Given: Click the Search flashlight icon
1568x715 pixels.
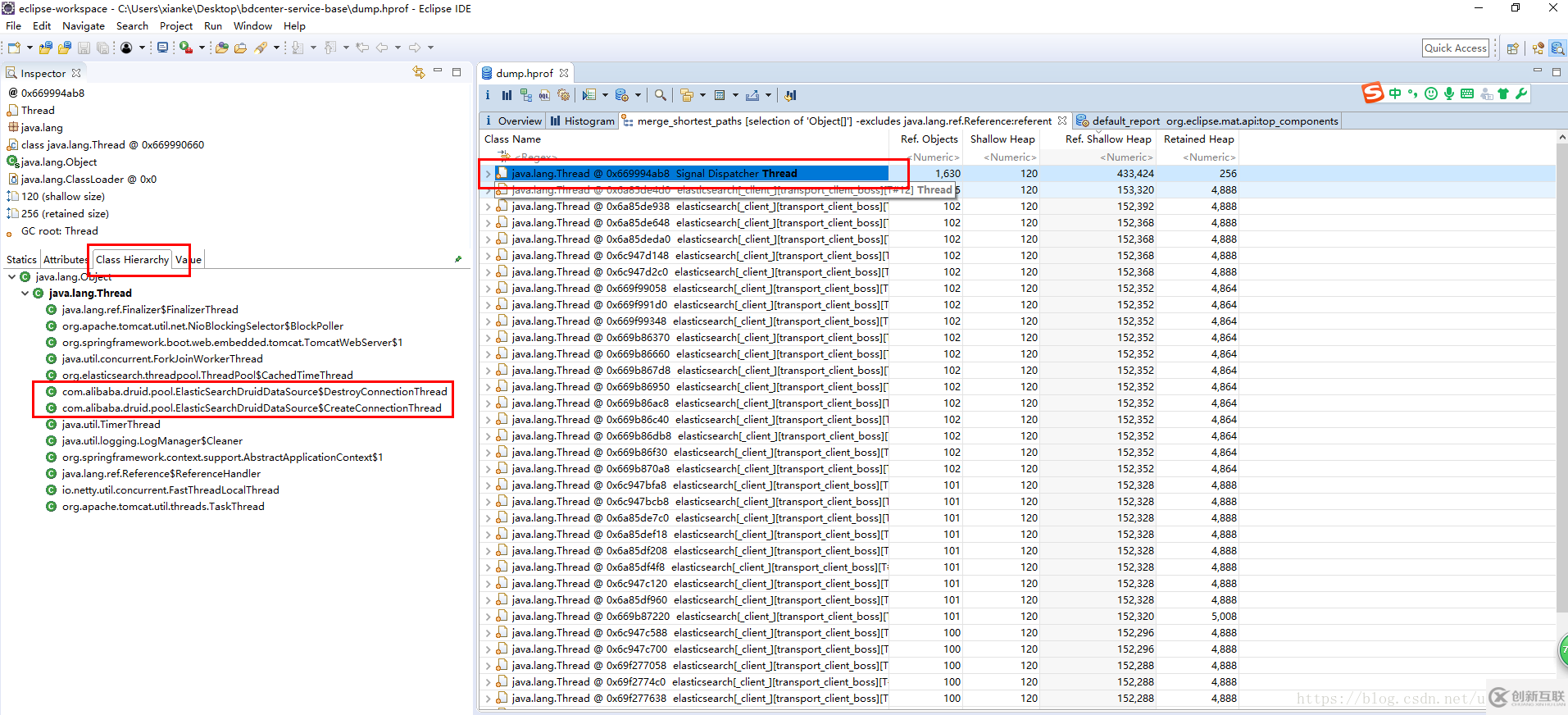Looking at the screenshot, I should [261, 48].
